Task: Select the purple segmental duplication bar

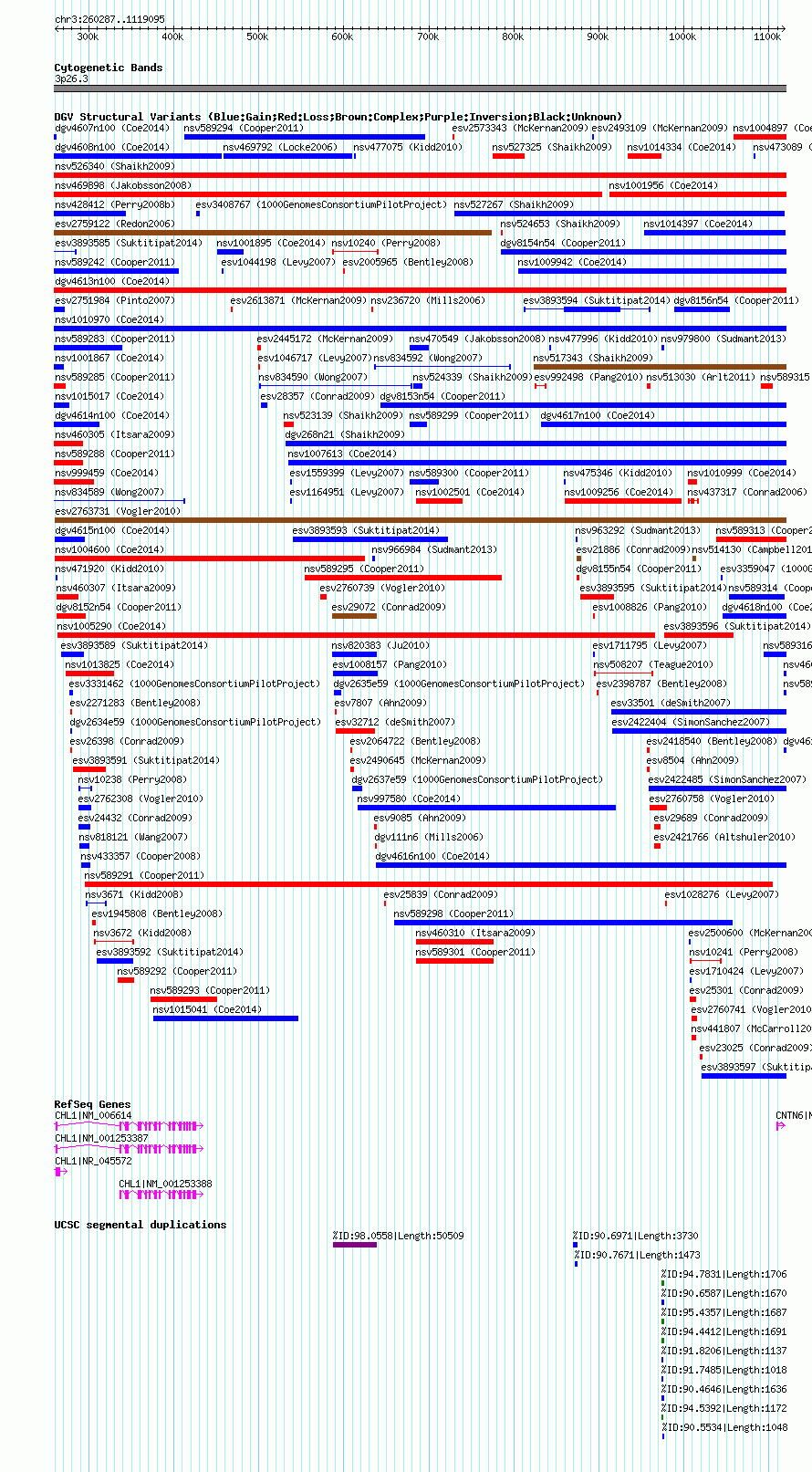Action: click(x=355, y=1245)
